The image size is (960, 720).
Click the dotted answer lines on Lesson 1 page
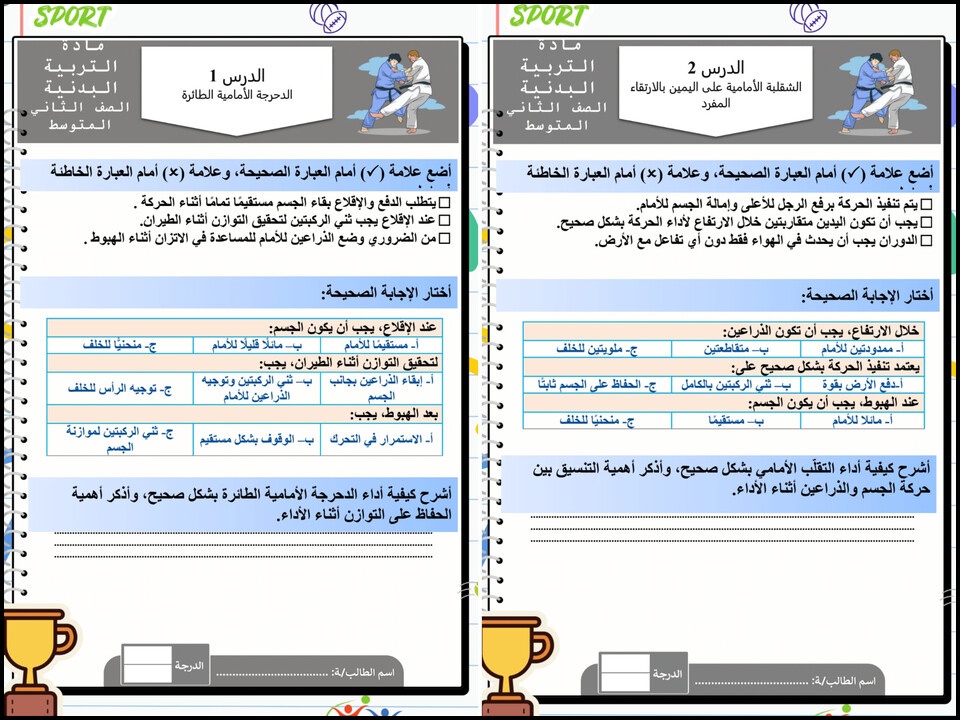tap(243, 545)
